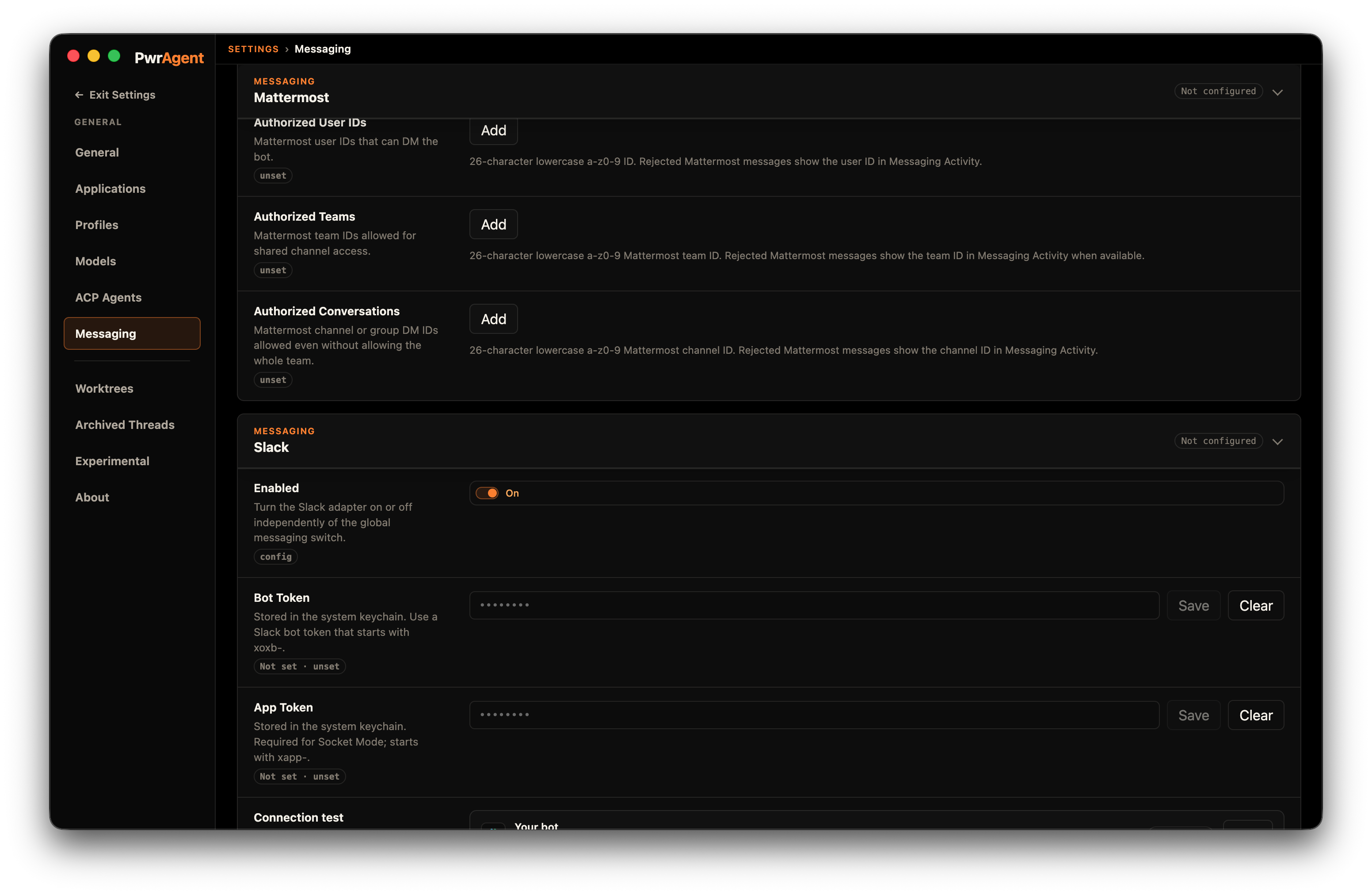Click Slack Not configured status badge
Viewport: 1372px width, 895px height.
[1218, 441]
